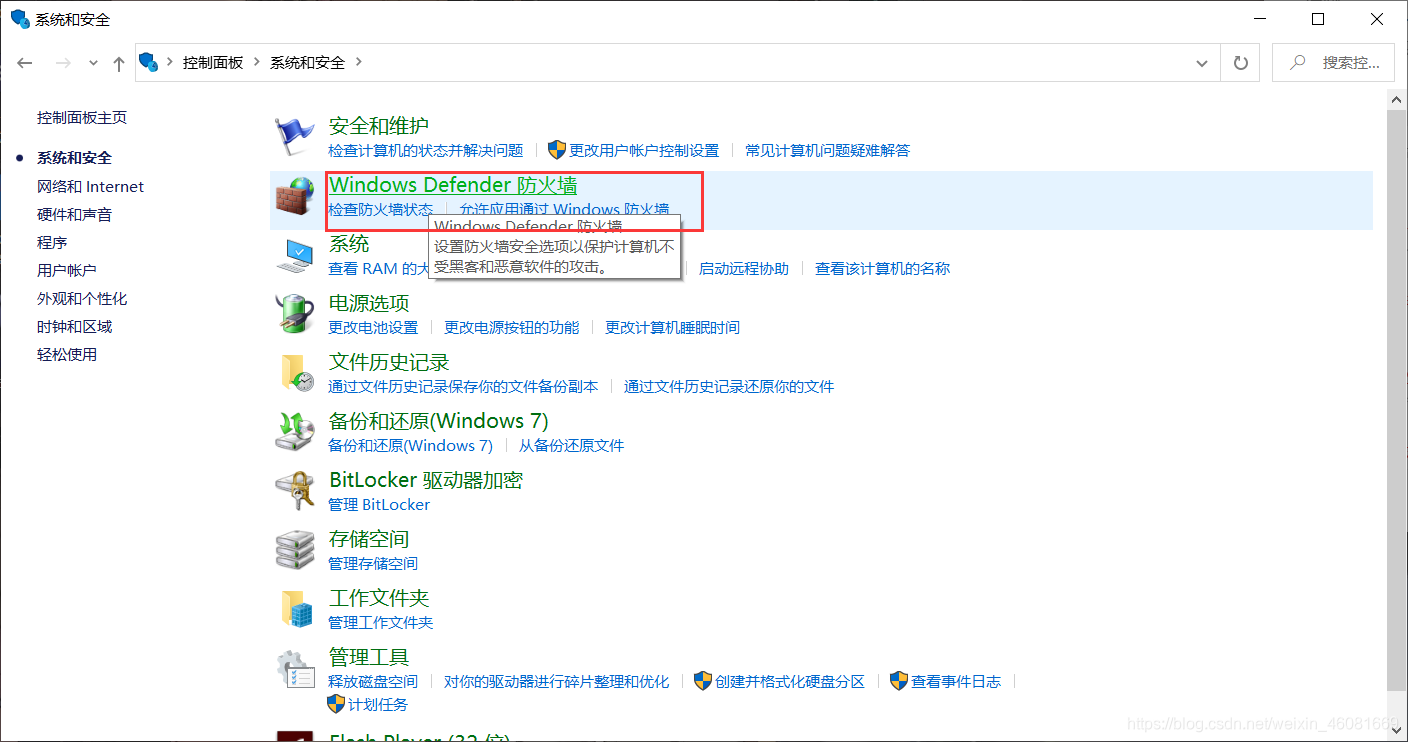
Task: Click 更改用户帐户控制设置 link
Action: point(644,150)
